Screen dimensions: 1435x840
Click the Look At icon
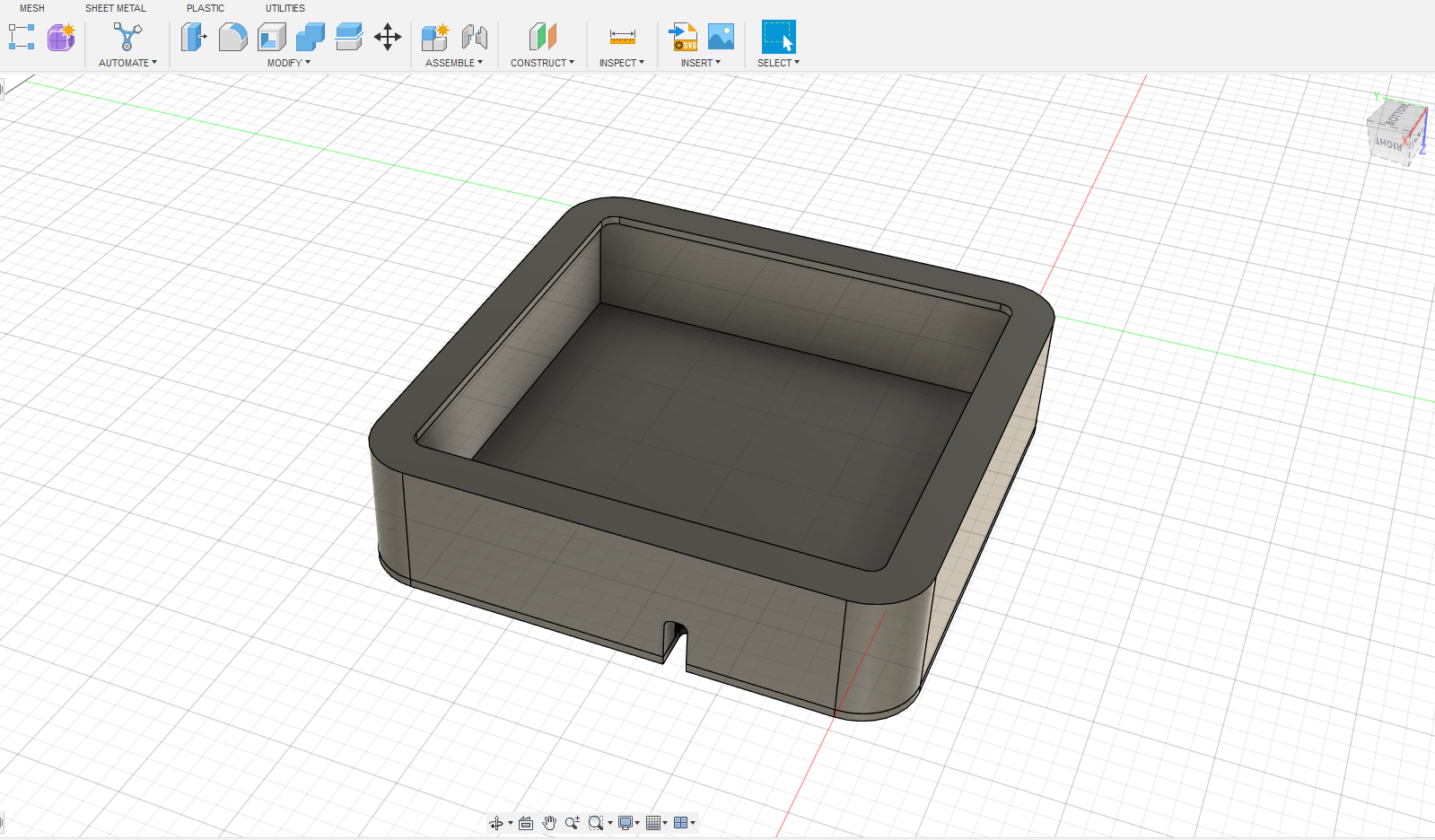point(526,823)
